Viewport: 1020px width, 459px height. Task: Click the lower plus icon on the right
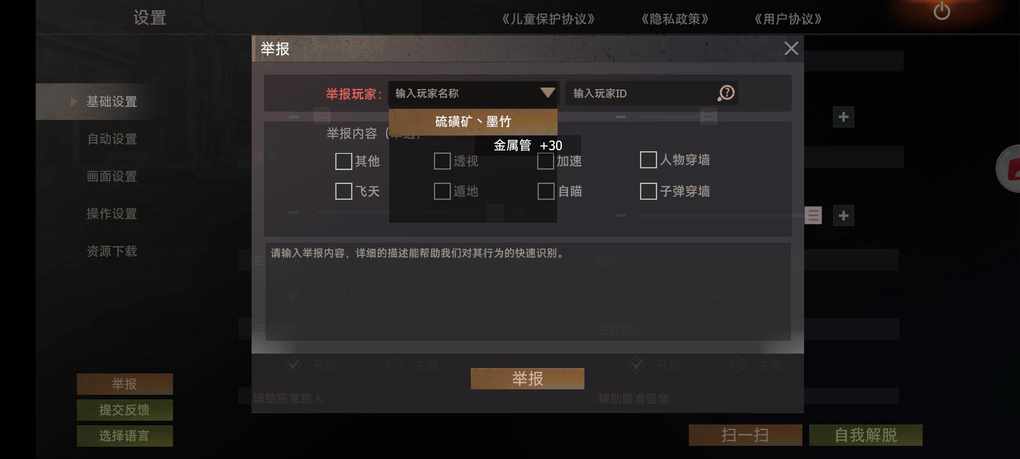pos(843,216)
